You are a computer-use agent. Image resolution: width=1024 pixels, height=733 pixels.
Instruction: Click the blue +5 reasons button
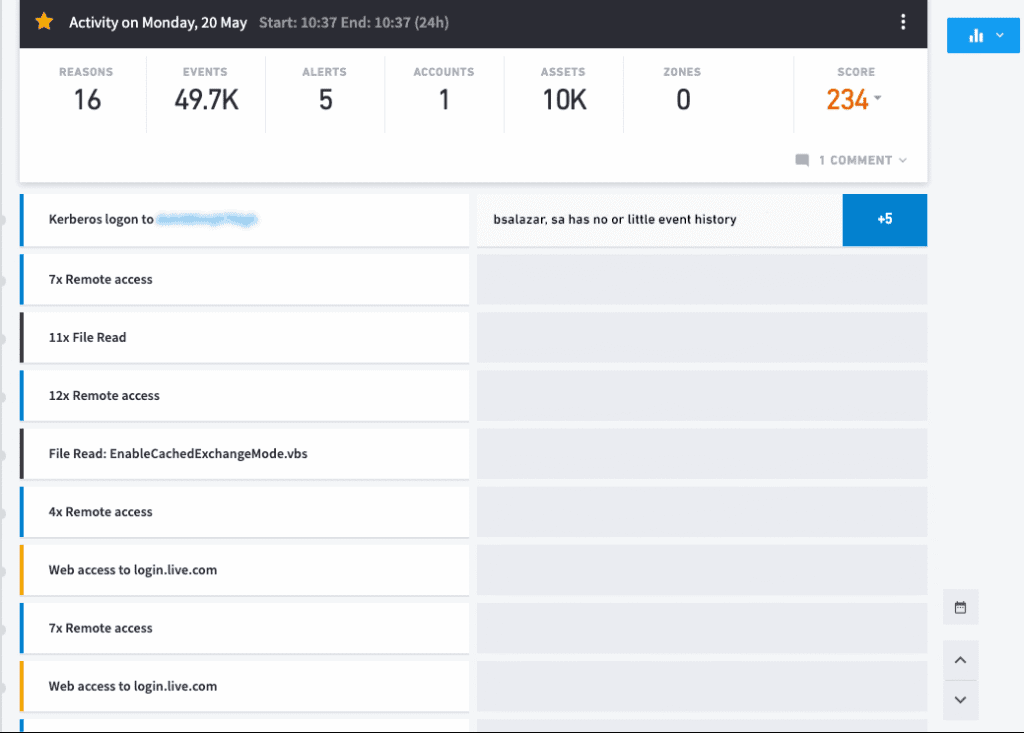pyautogui.click(x=884, y=220)
